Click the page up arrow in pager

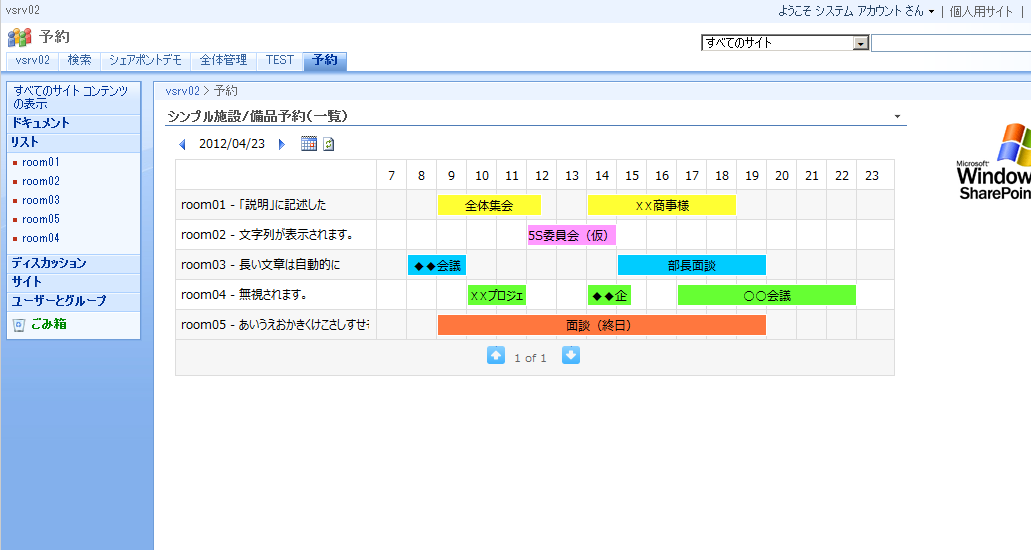pyautogui.click(x=496, y=356)
